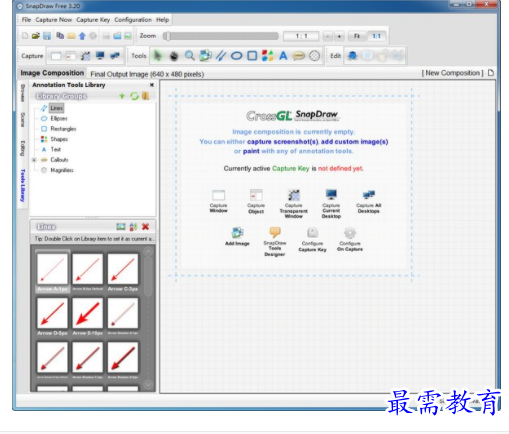Refresh library groups with green arrows icon
Screen dimensions: 509x434
[134, 96]
